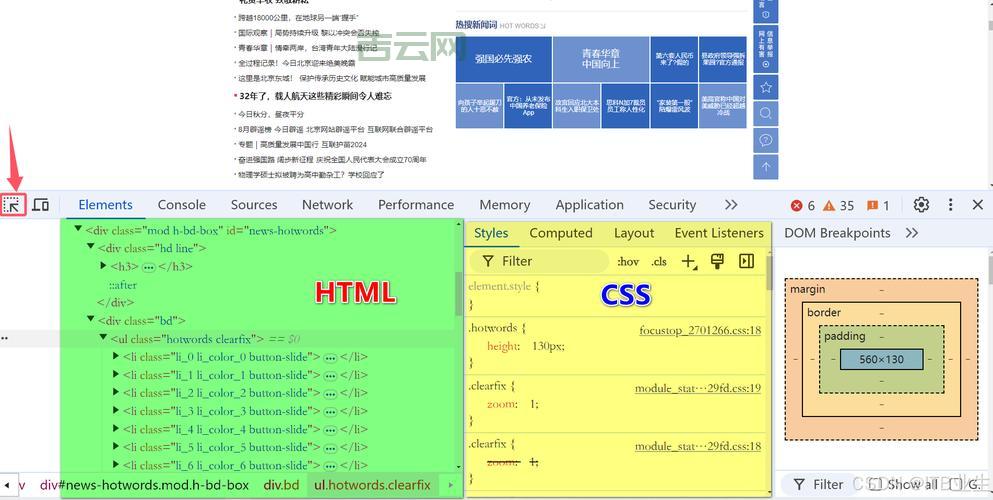Screen dimensions: 993x500
Task: Show more DevTools tabs chevron
Action: click(x=731, y=204)
